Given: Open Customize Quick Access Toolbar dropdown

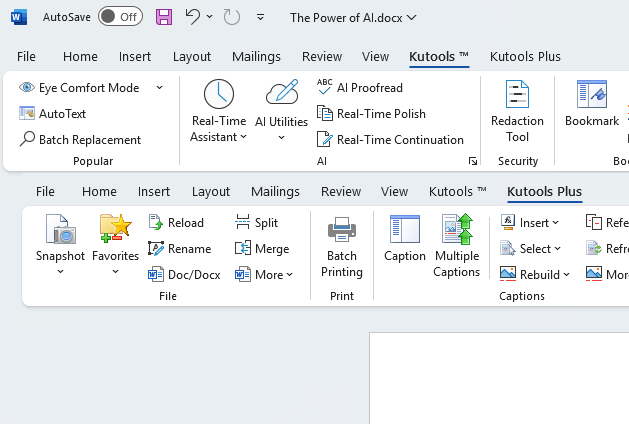Looking at the screenshot, I should [x=260, y=17].
